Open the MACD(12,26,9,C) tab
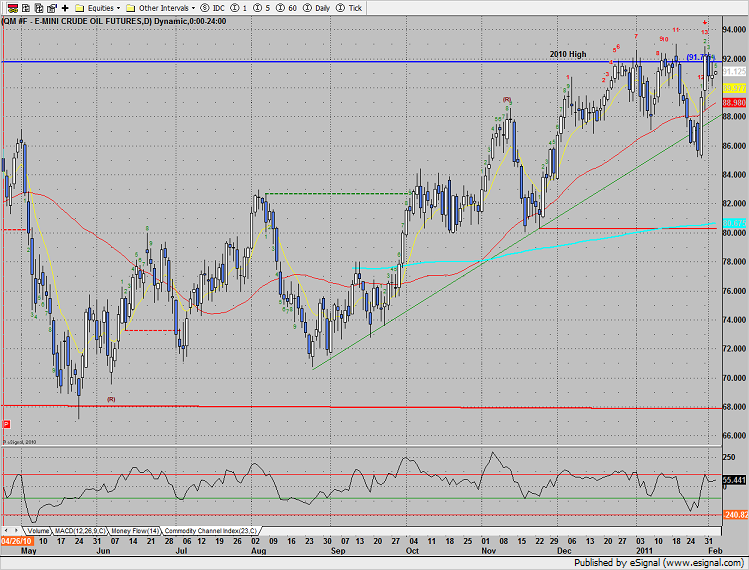This screenshot has height=570, width=749. tap(80, 531)
